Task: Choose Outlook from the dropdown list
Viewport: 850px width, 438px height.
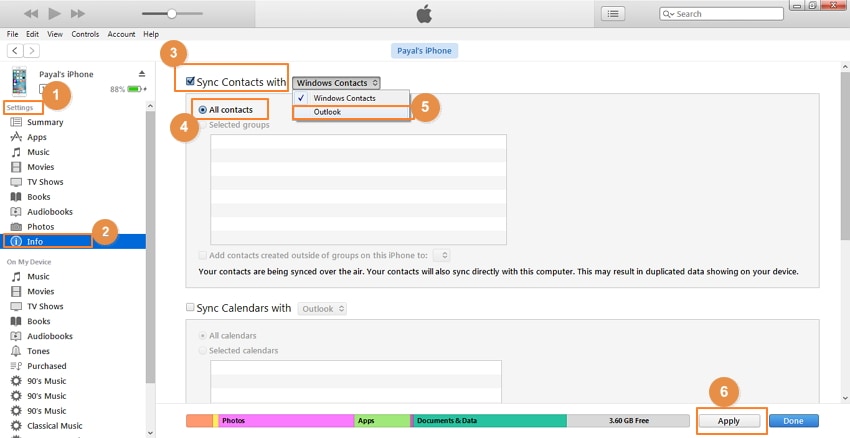Action: click(351, 112)
